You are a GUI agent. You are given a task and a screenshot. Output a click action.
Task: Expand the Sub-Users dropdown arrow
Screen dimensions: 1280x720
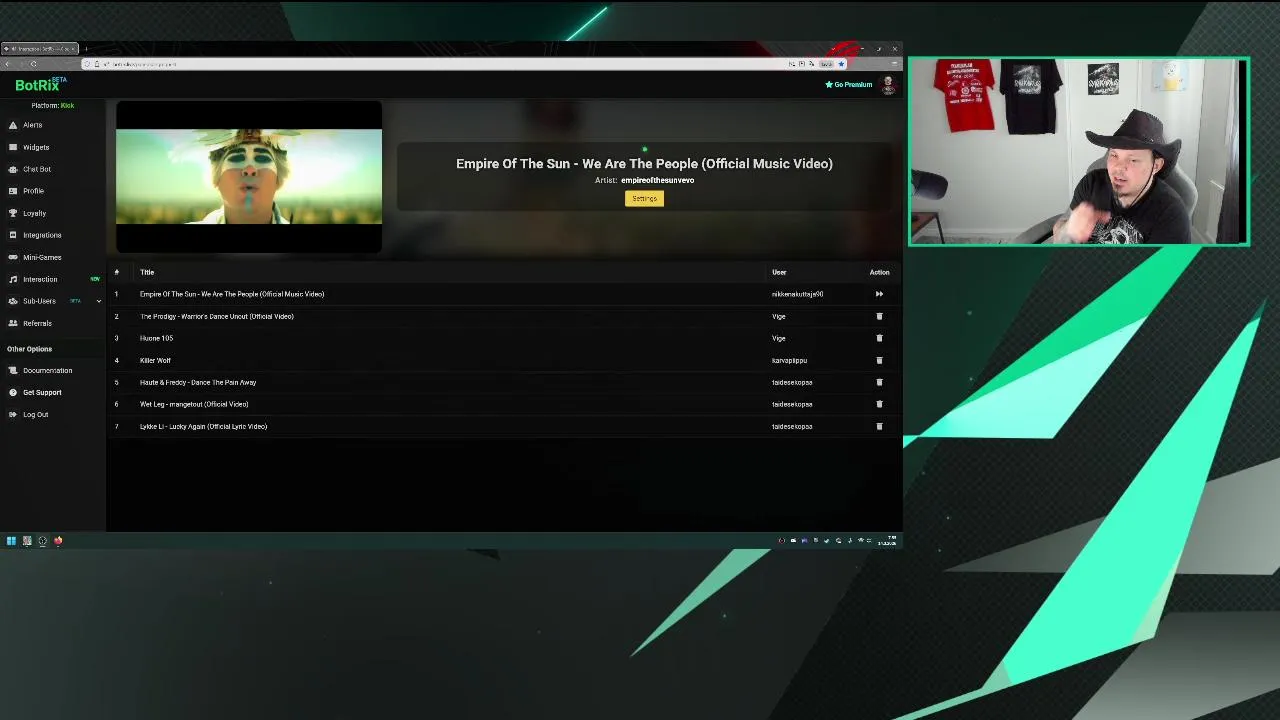coord(98,301)
